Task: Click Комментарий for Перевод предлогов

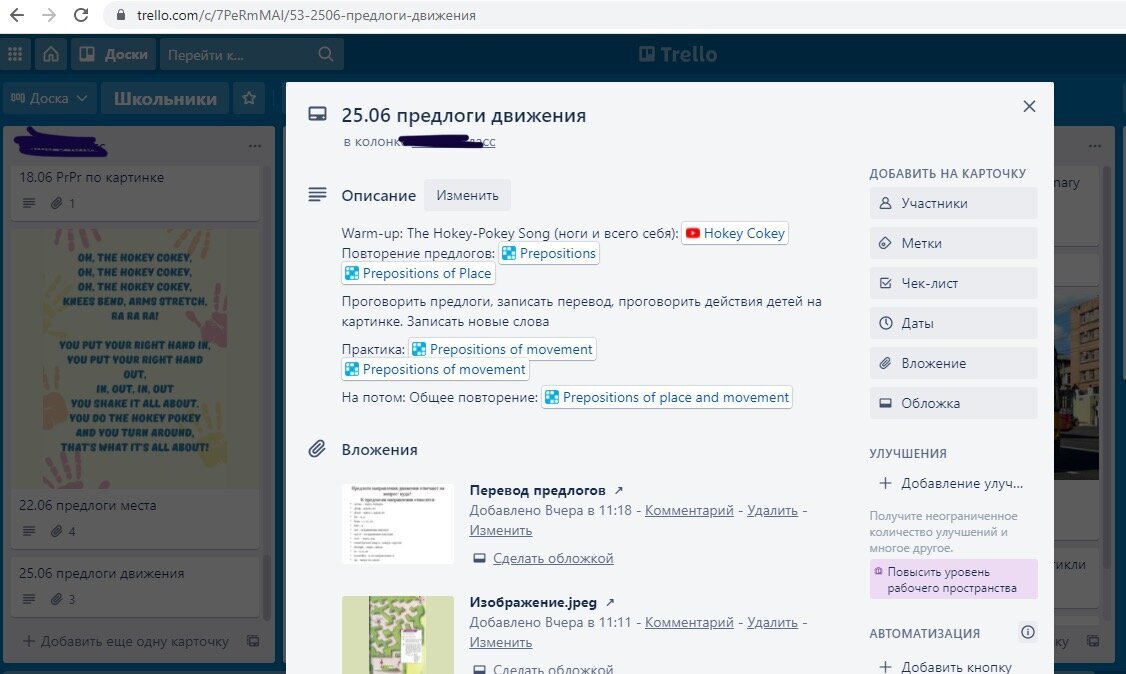Action: coord(689,510)
